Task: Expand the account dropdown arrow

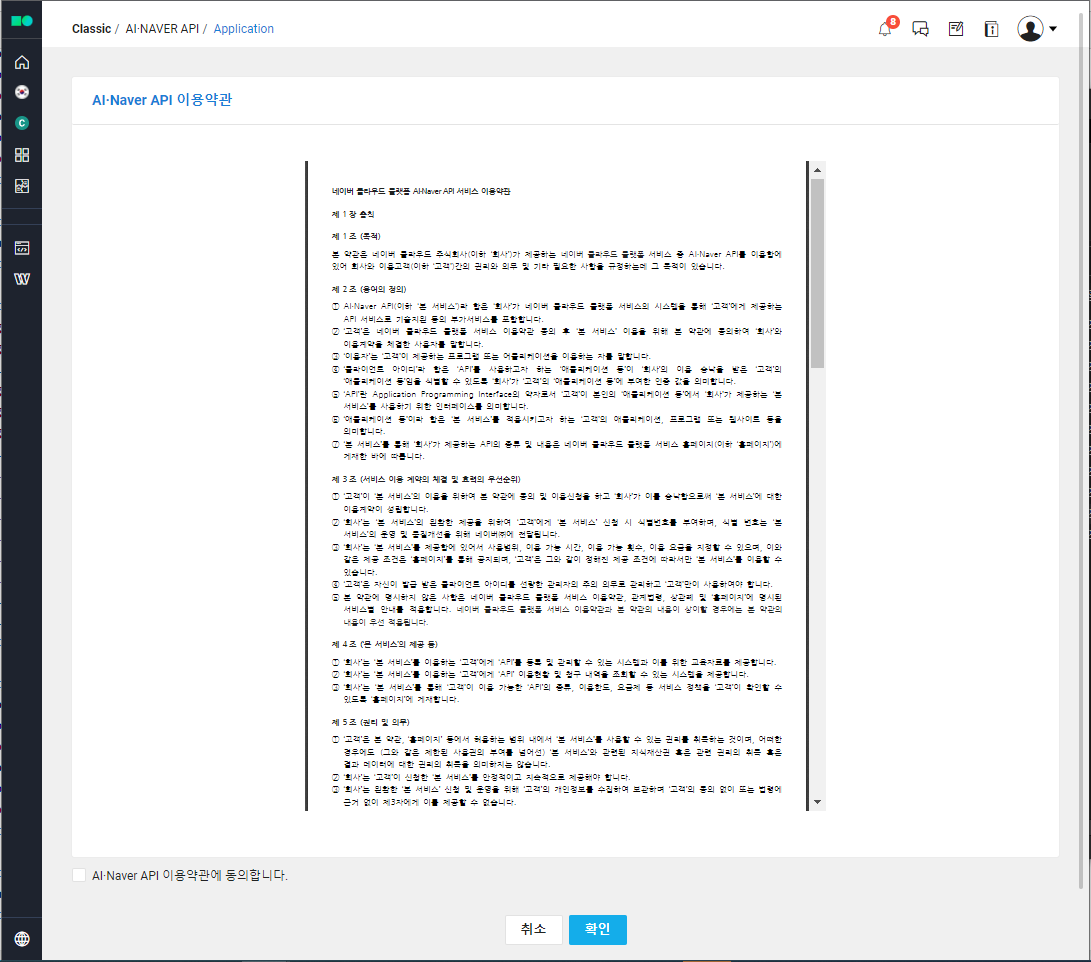Action: coord(1053,29)
